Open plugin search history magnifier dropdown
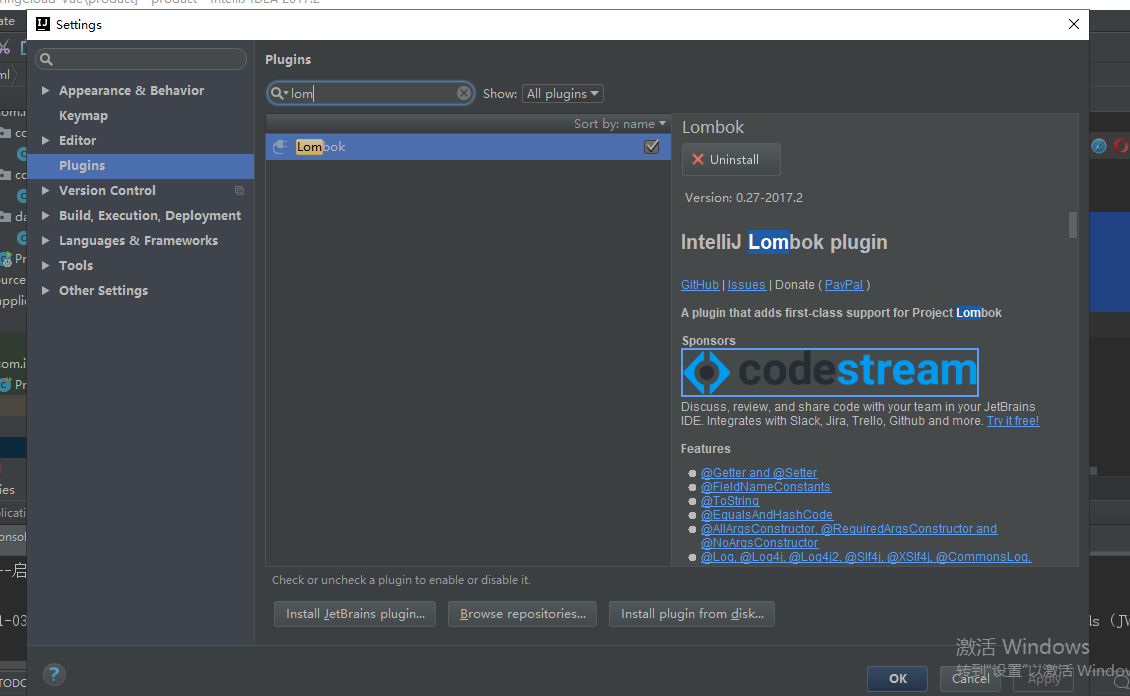This screenshot has height=696, width=1130. pos(280,93)
